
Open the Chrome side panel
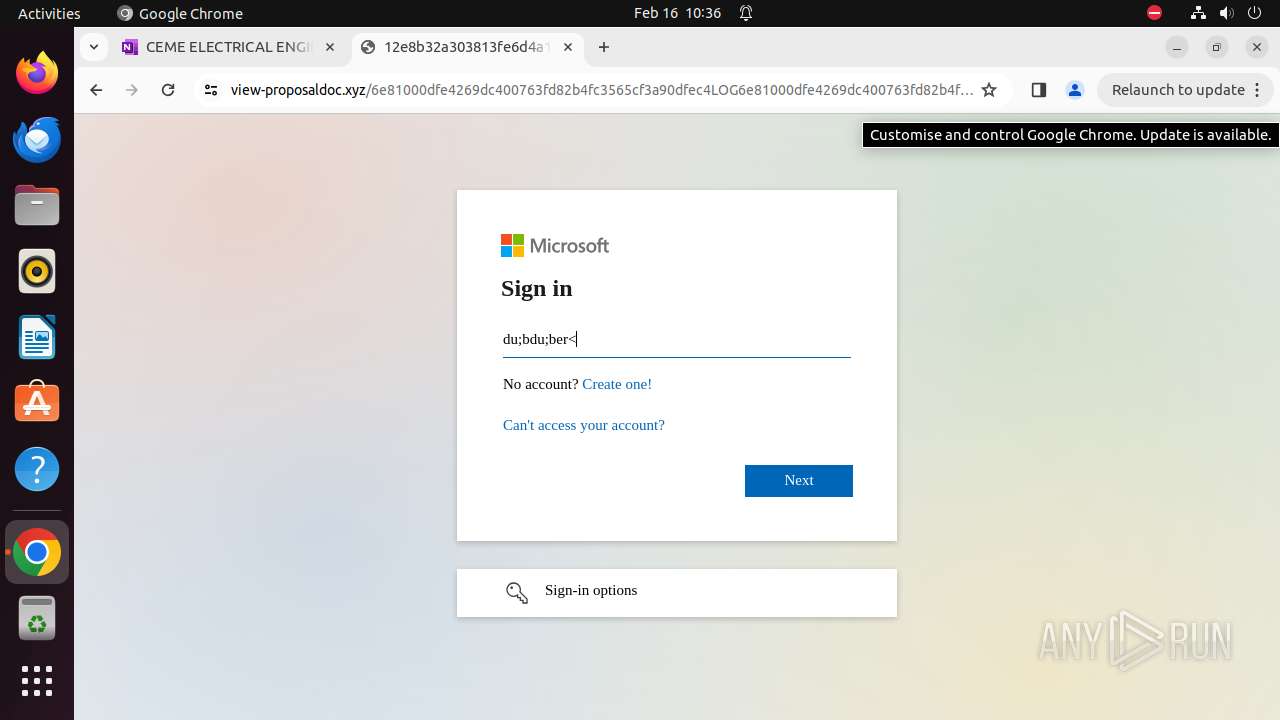tap(1038, 90)
